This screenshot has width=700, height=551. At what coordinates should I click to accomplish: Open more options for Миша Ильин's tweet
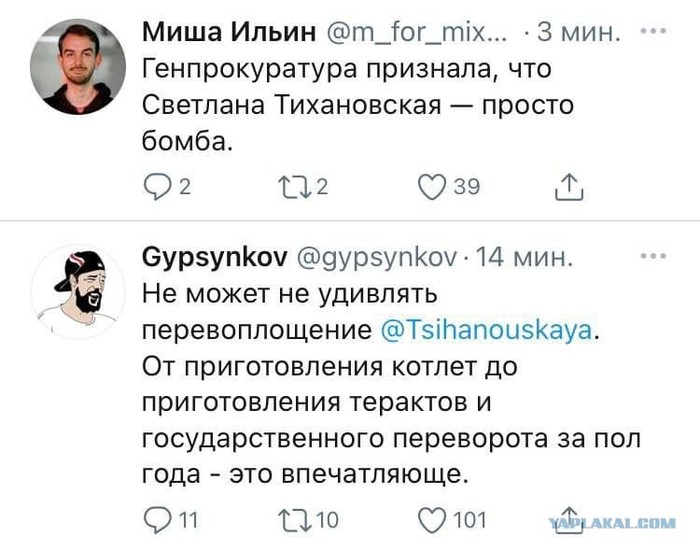tap(652, 31)
